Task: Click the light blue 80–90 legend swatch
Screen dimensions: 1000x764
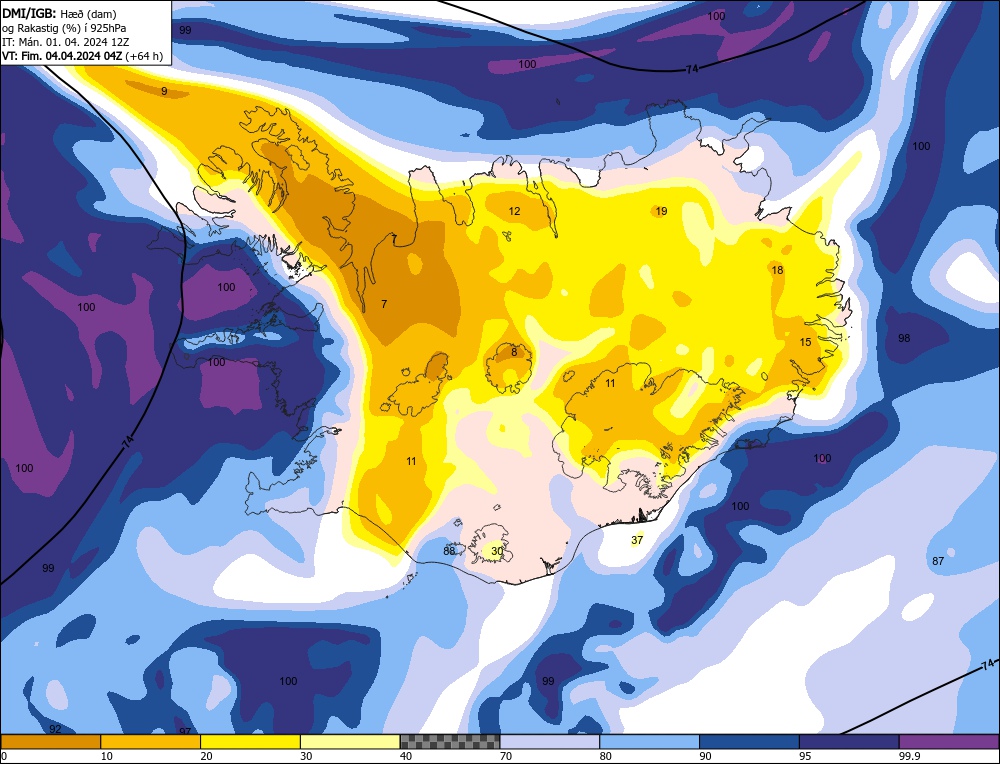Action: pos(649,742)
